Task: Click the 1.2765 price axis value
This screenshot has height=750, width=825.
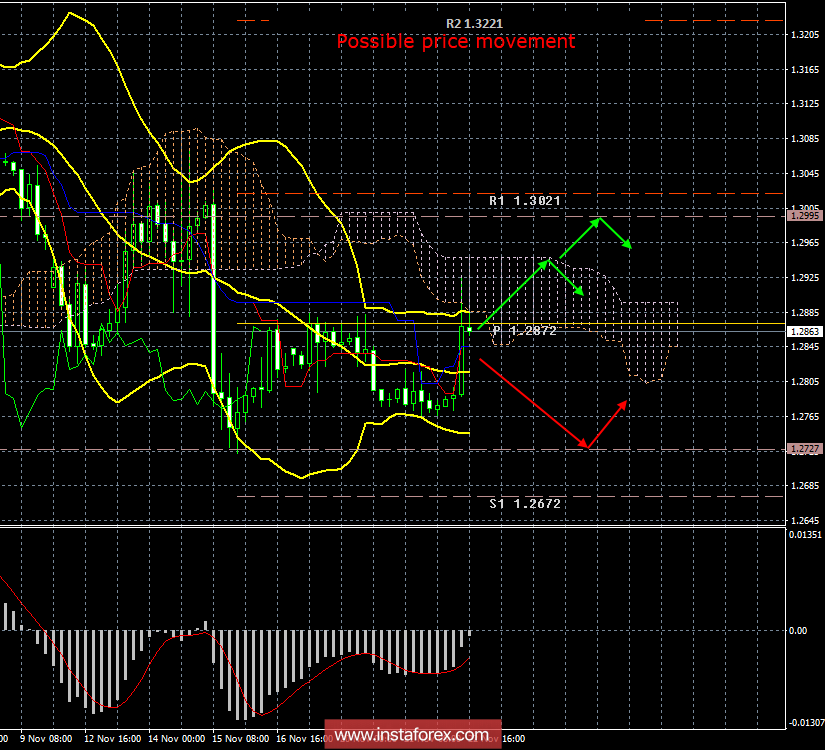Action: click(x=805, y=416)
